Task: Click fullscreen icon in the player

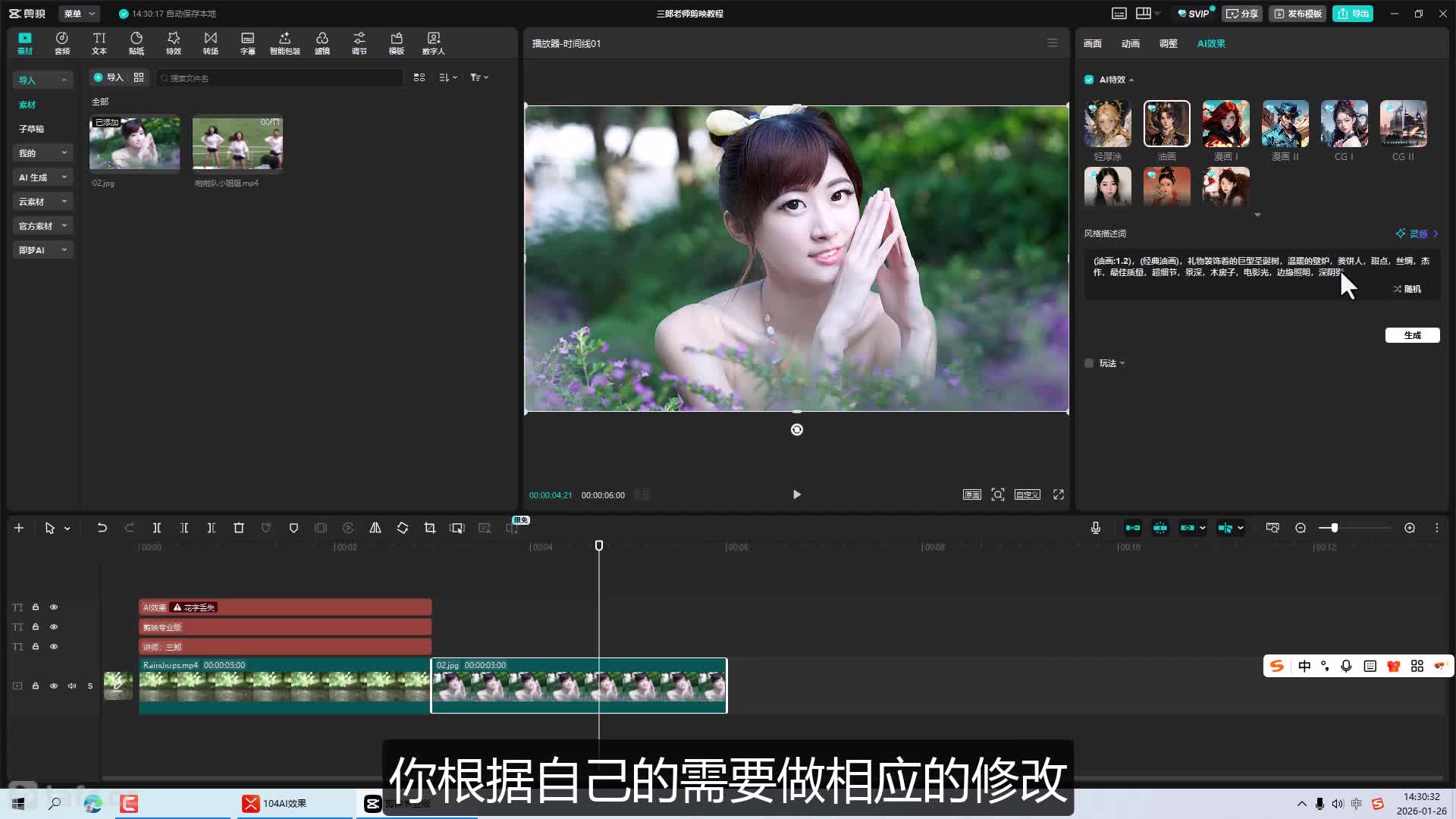Action: tap(1058, 494)
